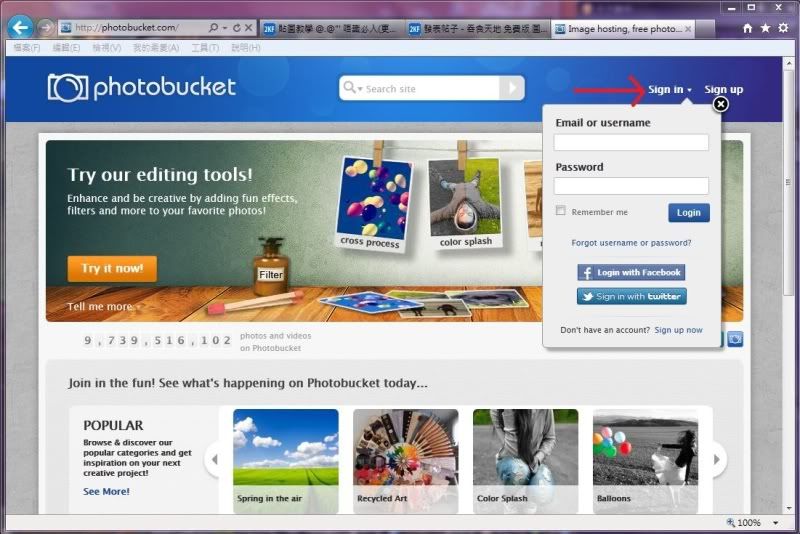Click the zoom level magnifier in the status bar

click(x=731, y=522)
